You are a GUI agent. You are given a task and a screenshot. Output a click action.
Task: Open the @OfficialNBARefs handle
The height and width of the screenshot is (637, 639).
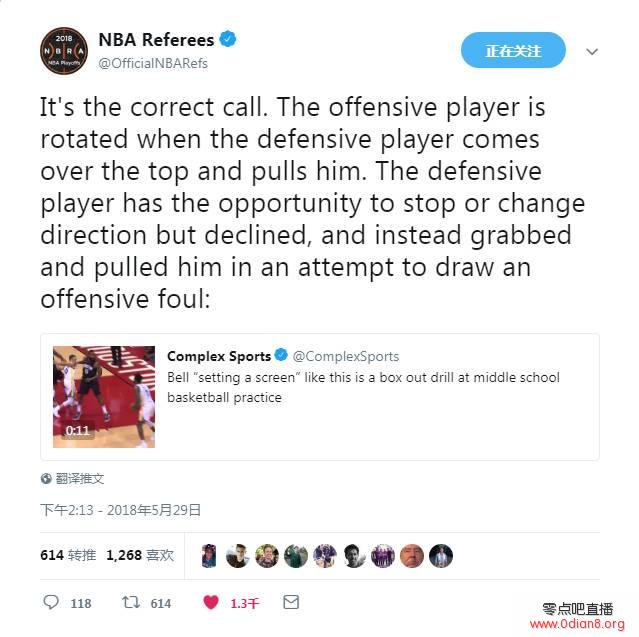pos(153,63)
